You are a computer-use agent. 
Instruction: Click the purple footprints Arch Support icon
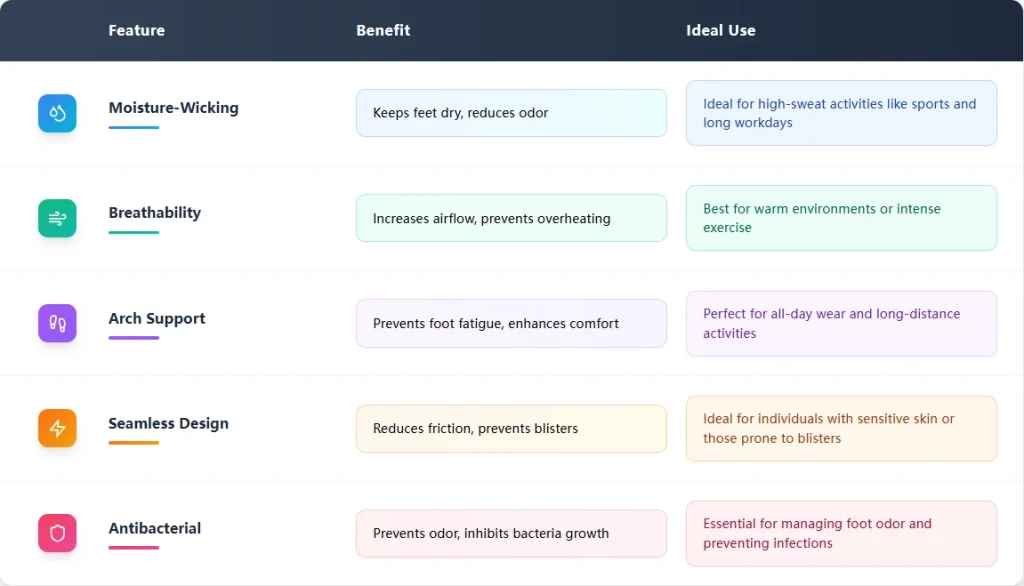pyautogui.click(x=57, y=323)
